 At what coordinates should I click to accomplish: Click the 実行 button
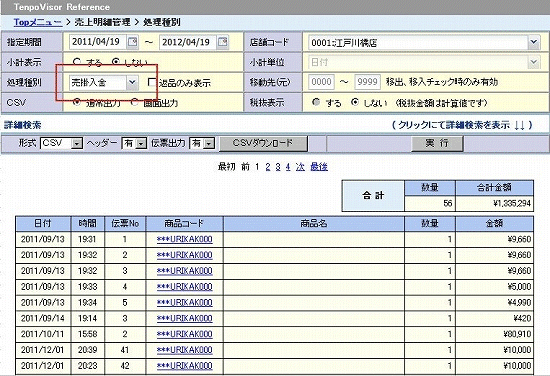pyautogui.click(x=437, y=143)
